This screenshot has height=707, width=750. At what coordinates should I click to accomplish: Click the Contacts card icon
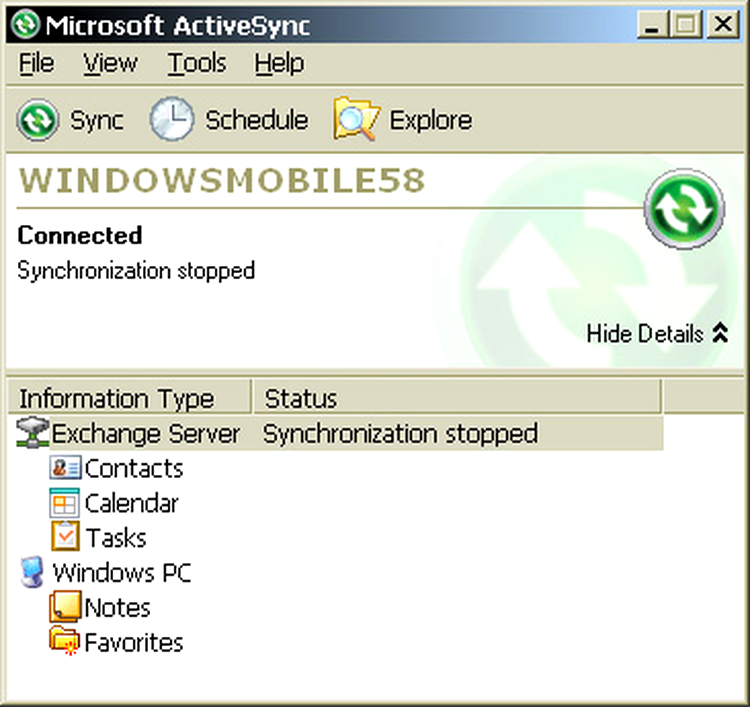65,468
